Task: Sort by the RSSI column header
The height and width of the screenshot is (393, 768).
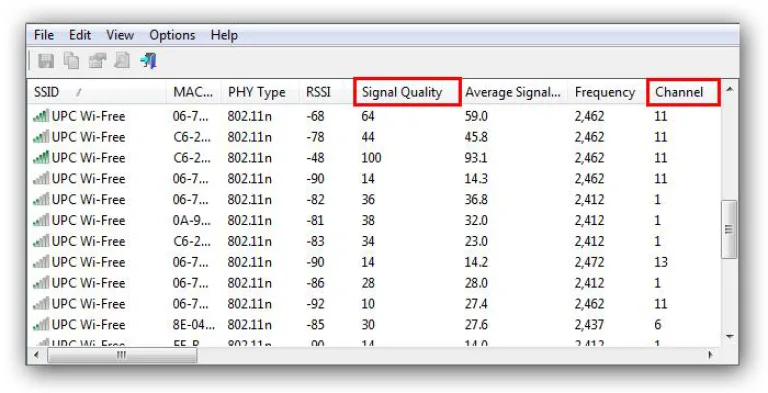Action: click(326, 92)
